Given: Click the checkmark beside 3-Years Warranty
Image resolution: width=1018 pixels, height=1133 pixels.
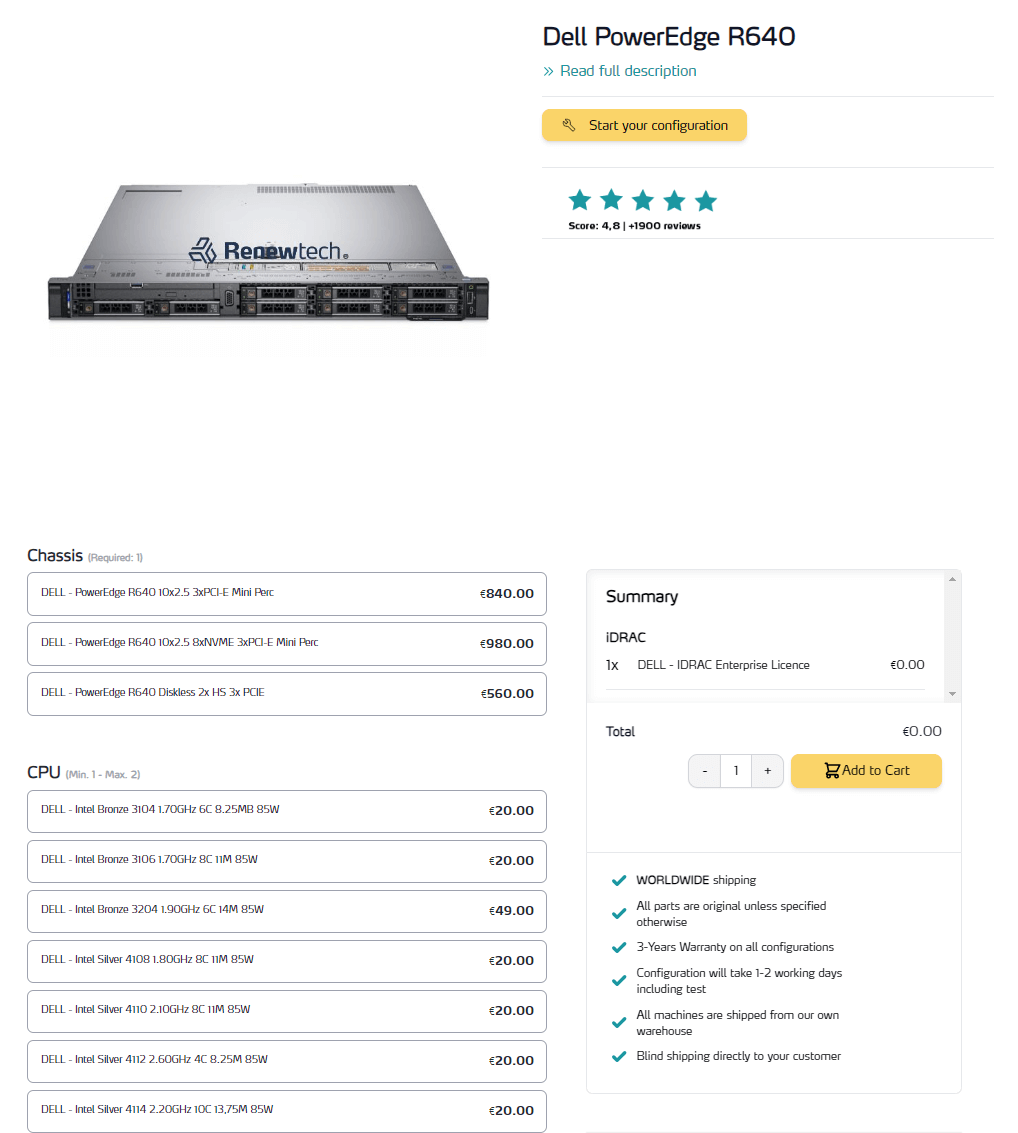Looking at the screenshot, I should [x=619, y=948].
